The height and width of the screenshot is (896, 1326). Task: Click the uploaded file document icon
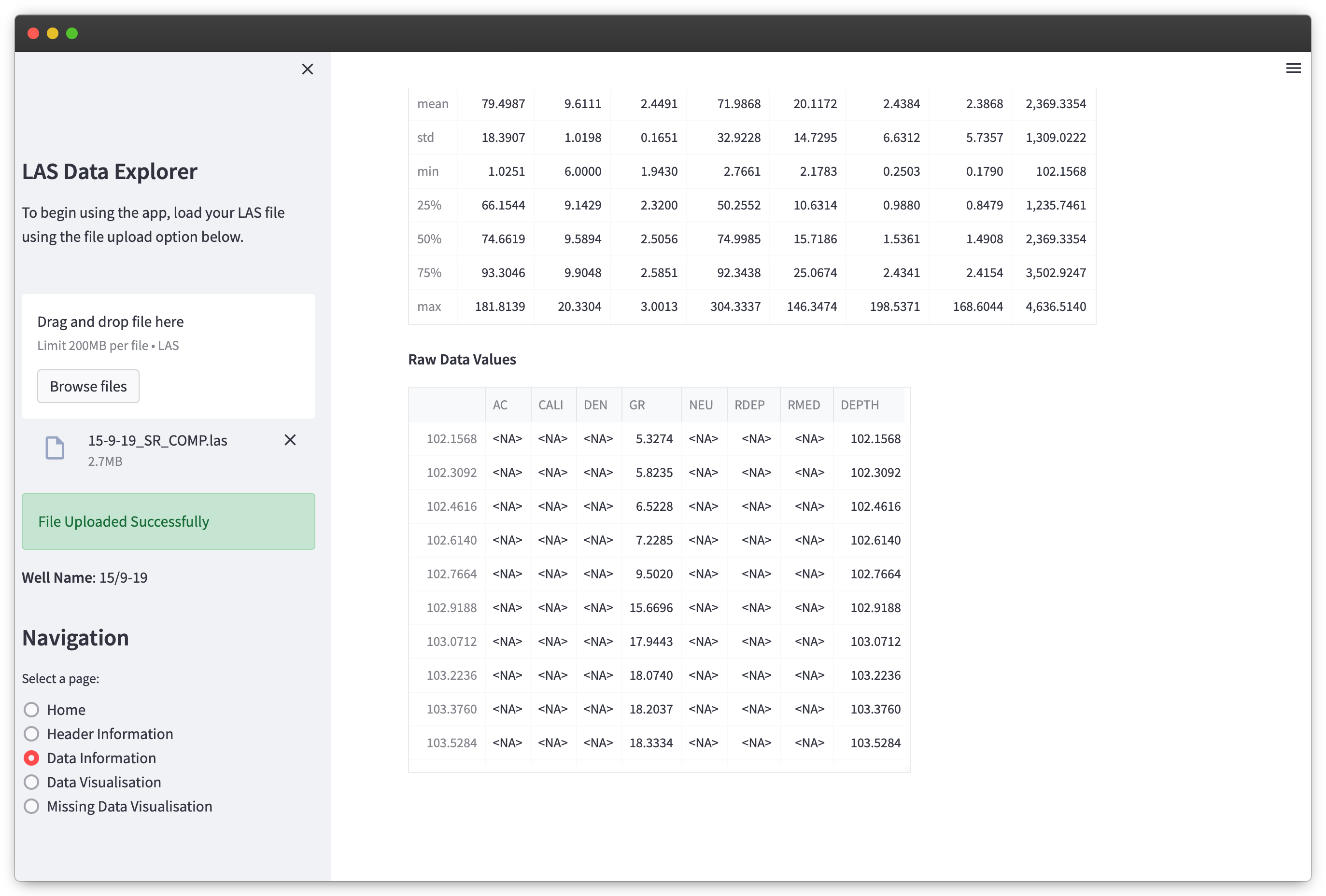pos(55,448)
